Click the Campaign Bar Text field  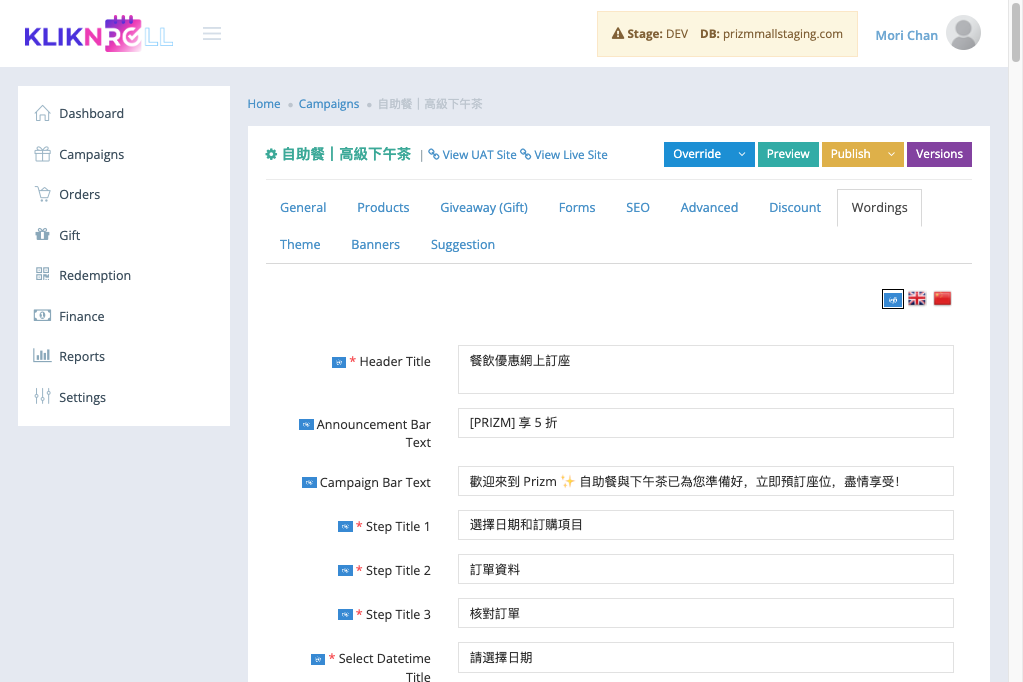pyautogui.click(x=706, y=481)
